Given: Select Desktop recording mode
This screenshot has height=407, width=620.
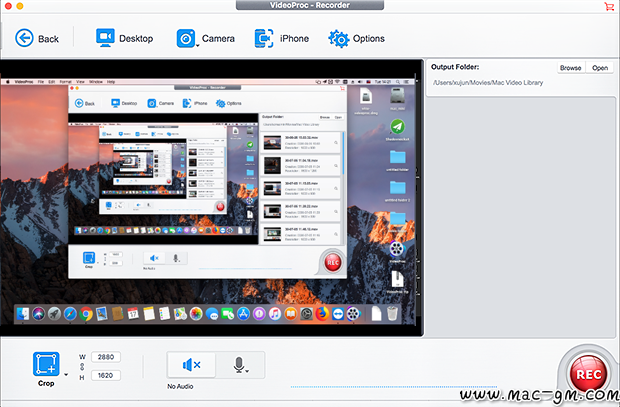Looking at the screenshot, I should point(125,38).
